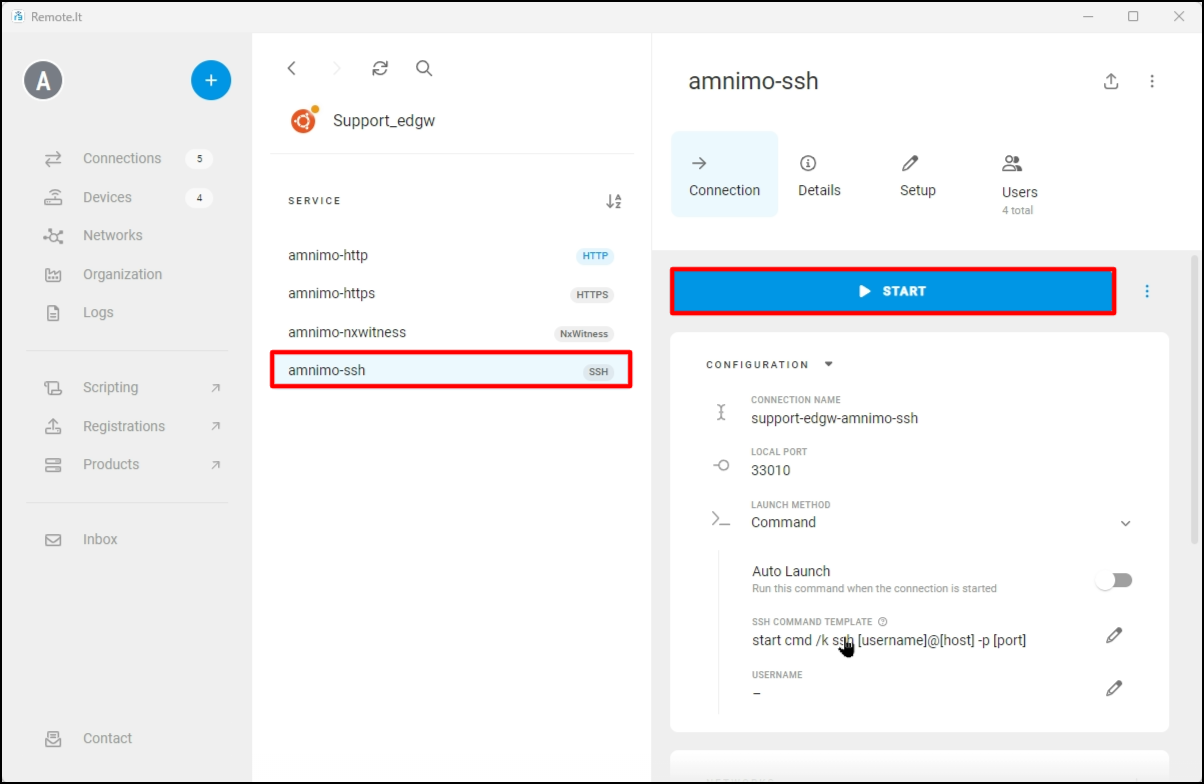Click the blue plus add button
The height and width of the screenshot is (784, 1204).
point(211,80)
